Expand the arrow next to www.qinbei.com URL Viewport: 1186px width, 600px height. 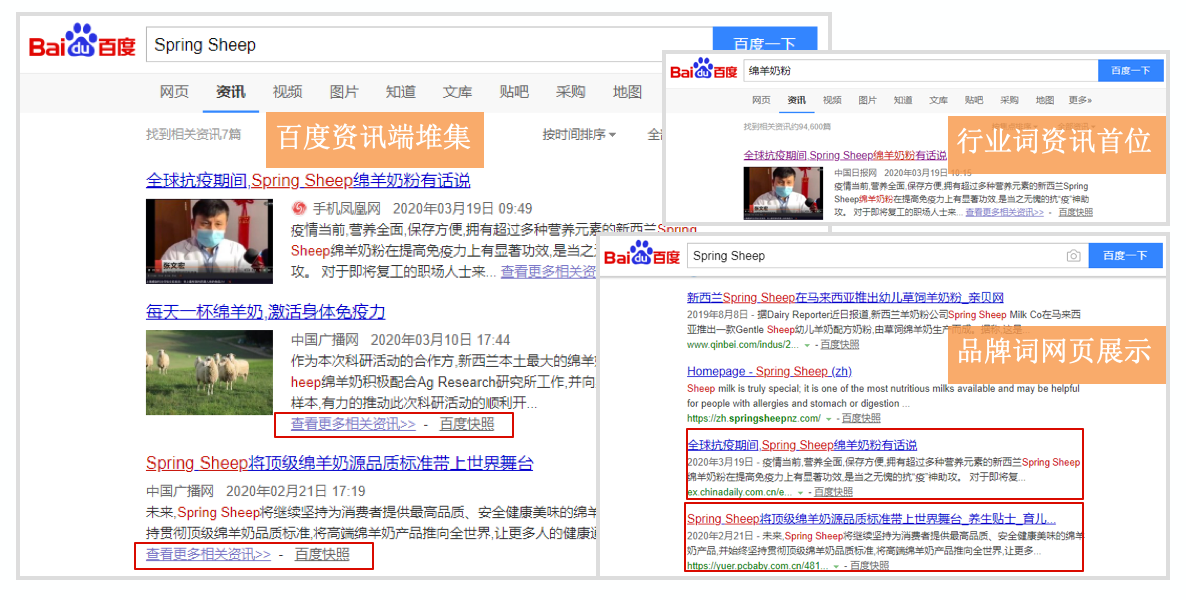pyautogui.click(x=807, y=345)
